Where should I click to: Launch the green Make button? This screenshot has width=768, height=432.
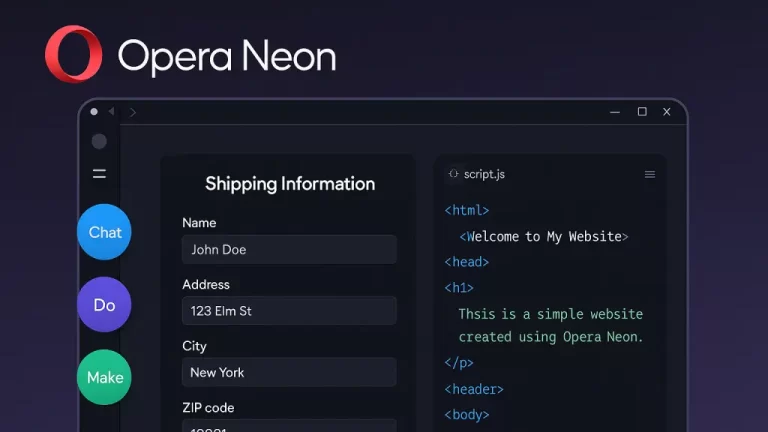(x=104, y=377)
